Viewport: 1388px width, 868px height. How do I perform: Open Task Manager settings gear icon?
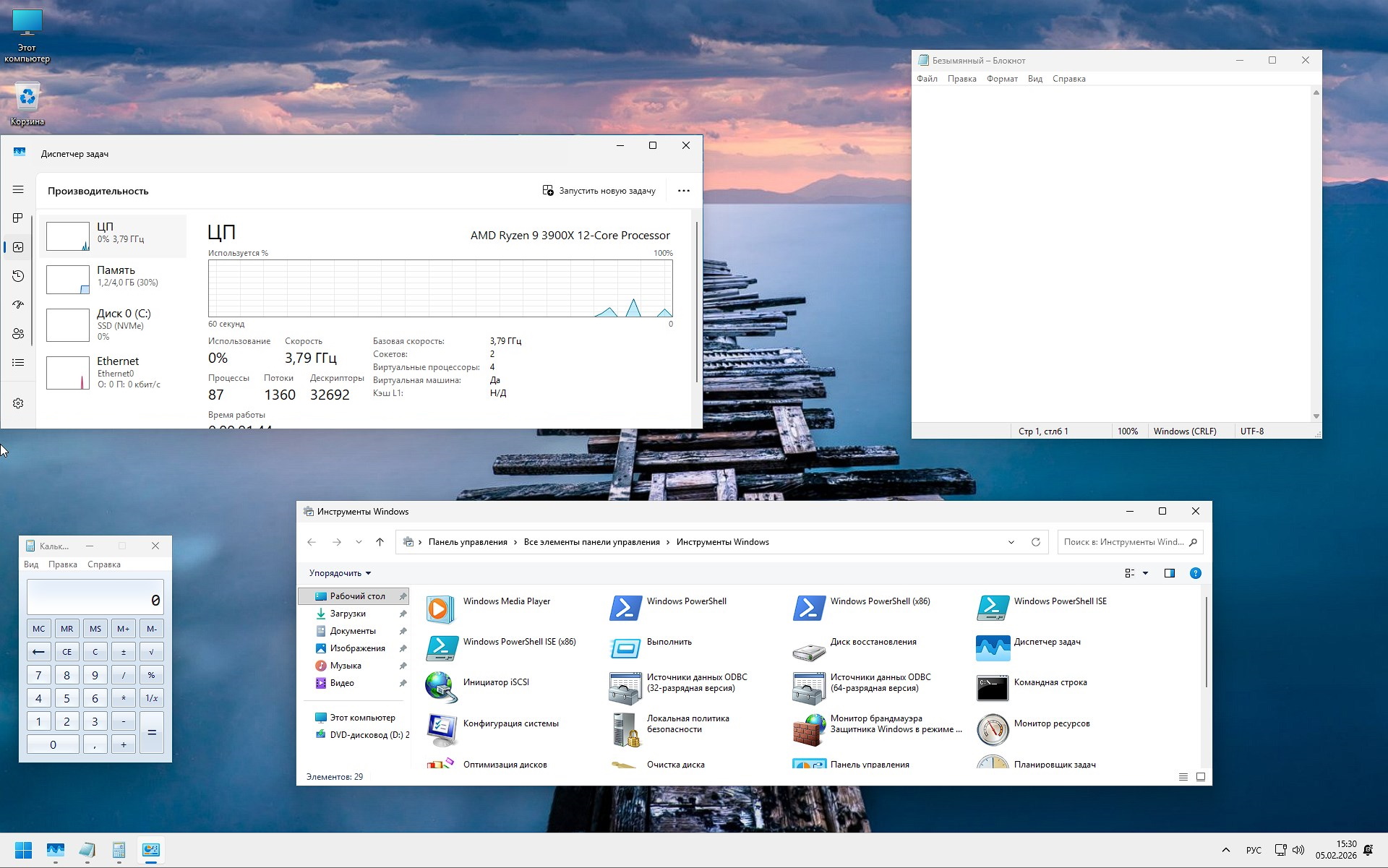tap(18, 403)
